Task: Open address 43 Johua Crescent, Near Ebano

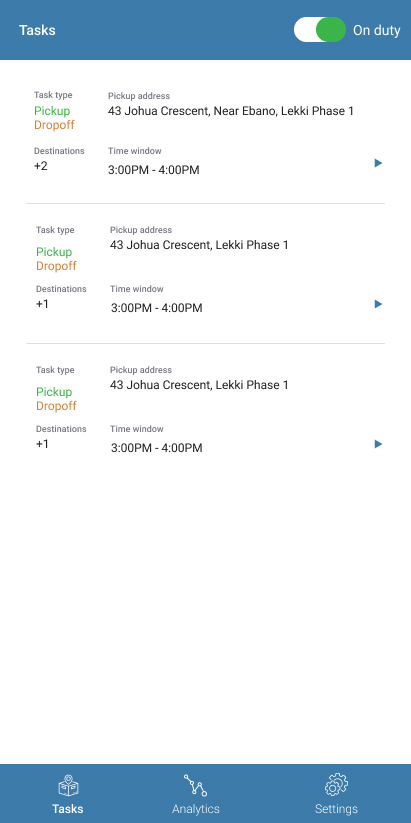Action: (x=231, y=111)
